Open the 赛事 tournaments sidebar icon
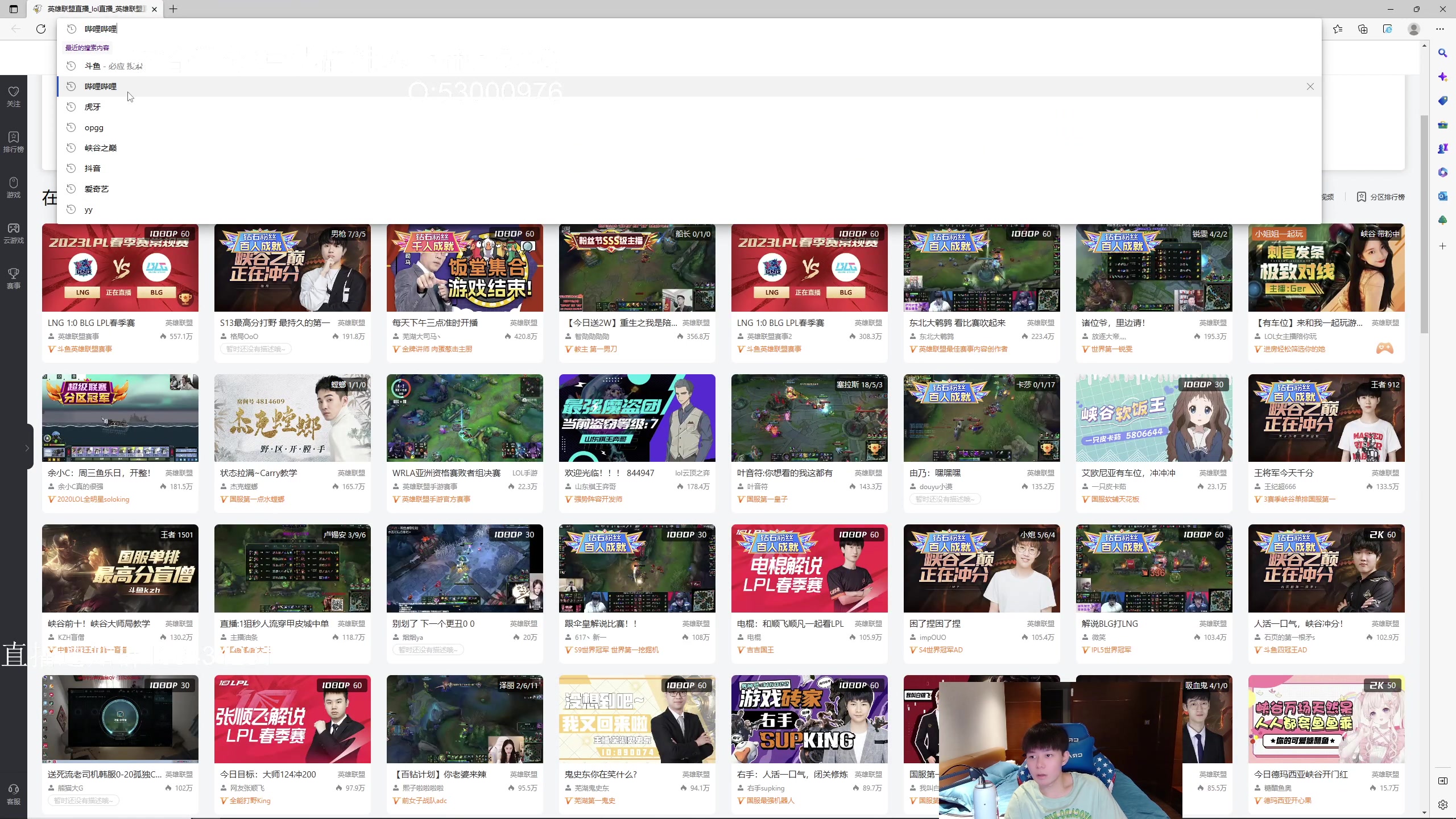The height and width of the screenshot is (819, 1456). click(14, 279)
